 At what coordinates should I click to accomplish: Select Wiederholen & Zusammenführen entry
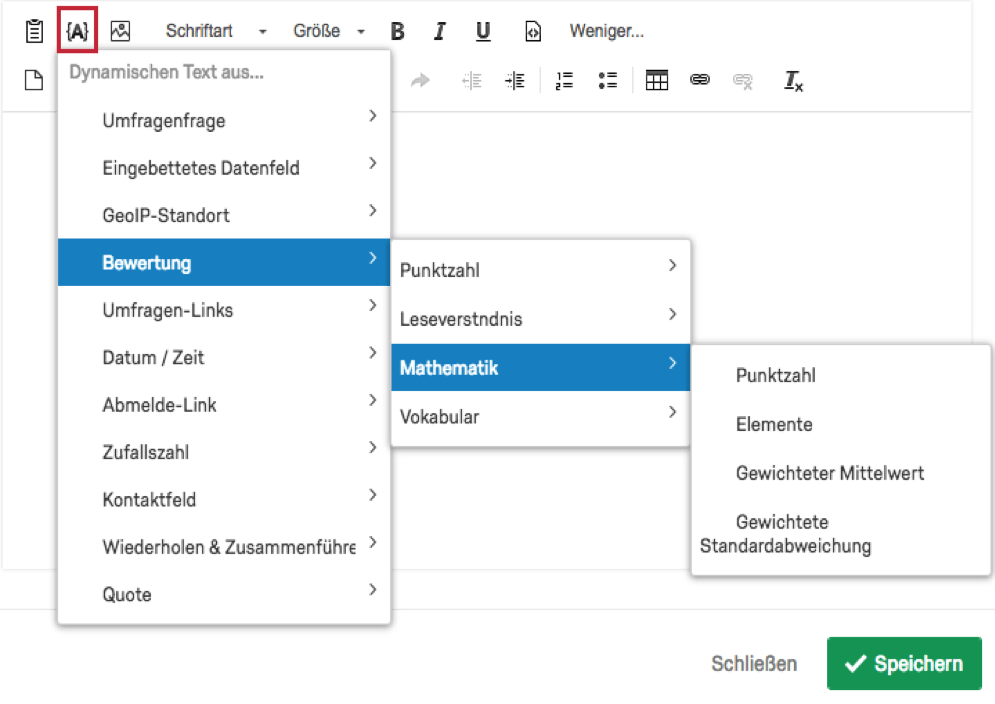224,547
